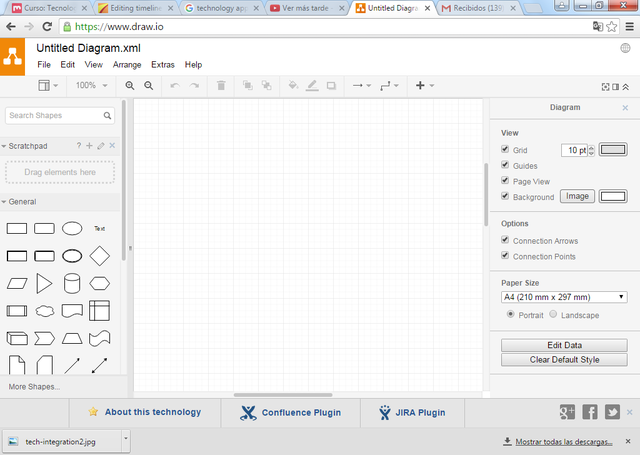The height and width of the screenshot is (455, 640).
Task: Click the language globe icon
Action: [625, 48]
